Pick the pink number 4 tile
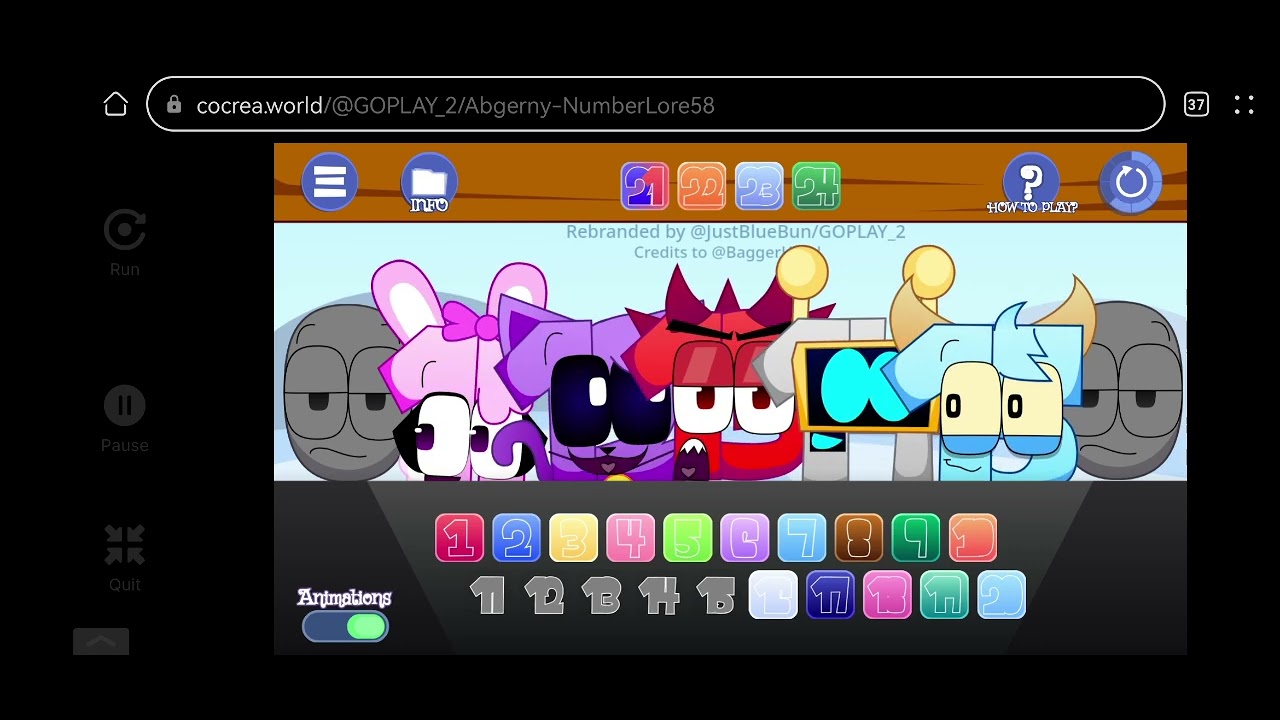Screen dimensions: 1280x720 click(x=631, y=538)
